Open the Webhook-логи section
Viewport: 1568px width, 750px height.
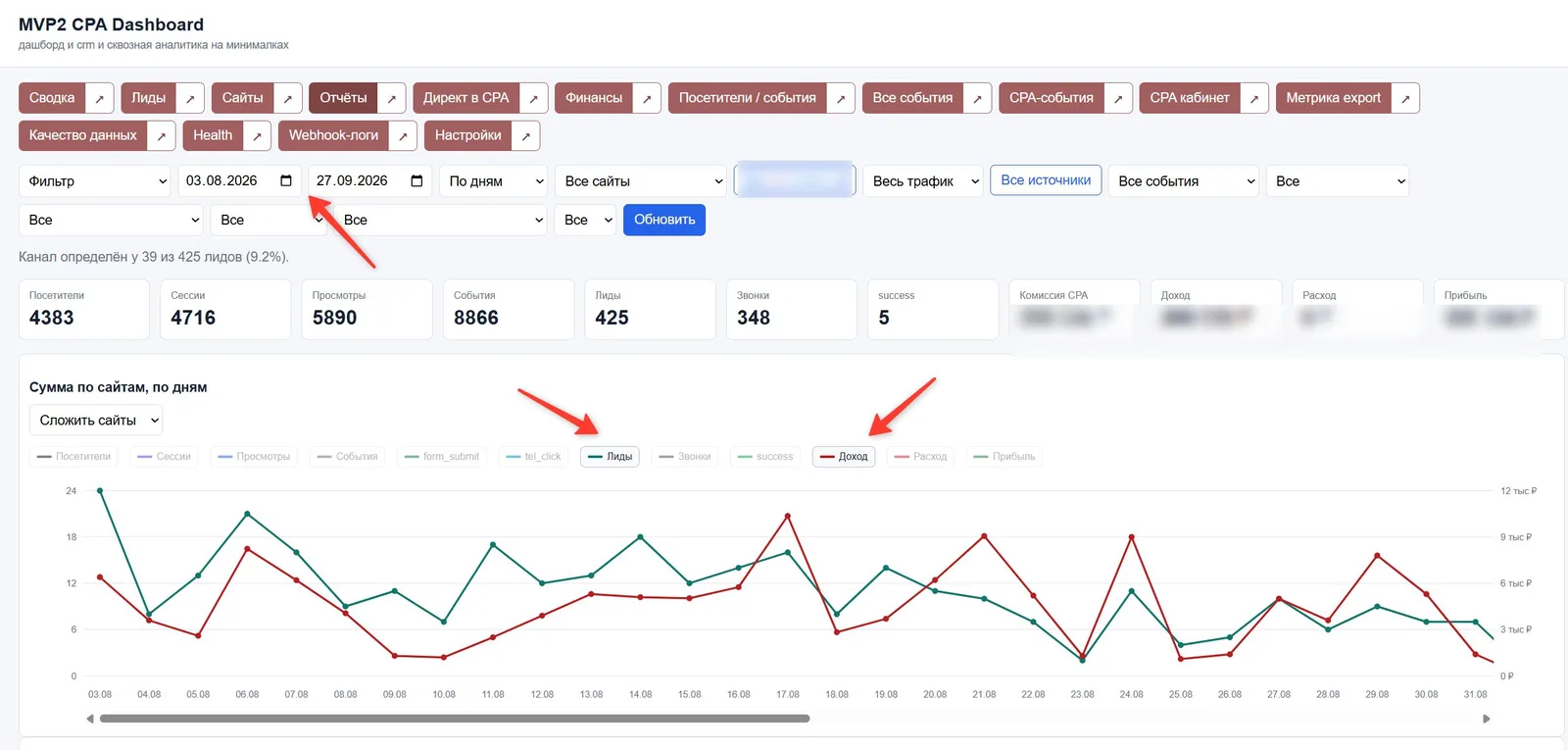pyautogui.click(x=333, y=135)
